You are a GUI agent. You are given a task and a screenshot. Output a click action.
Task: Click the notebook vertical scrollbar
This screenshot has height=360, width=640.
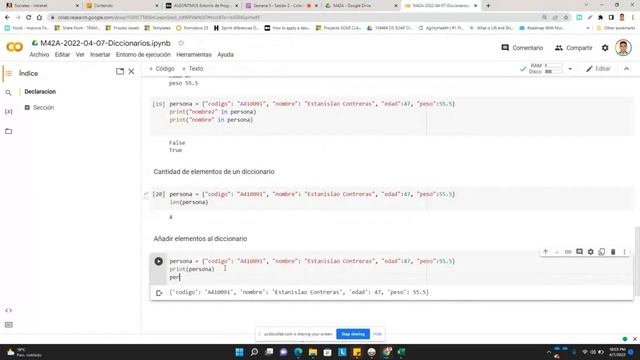(637, 261)
